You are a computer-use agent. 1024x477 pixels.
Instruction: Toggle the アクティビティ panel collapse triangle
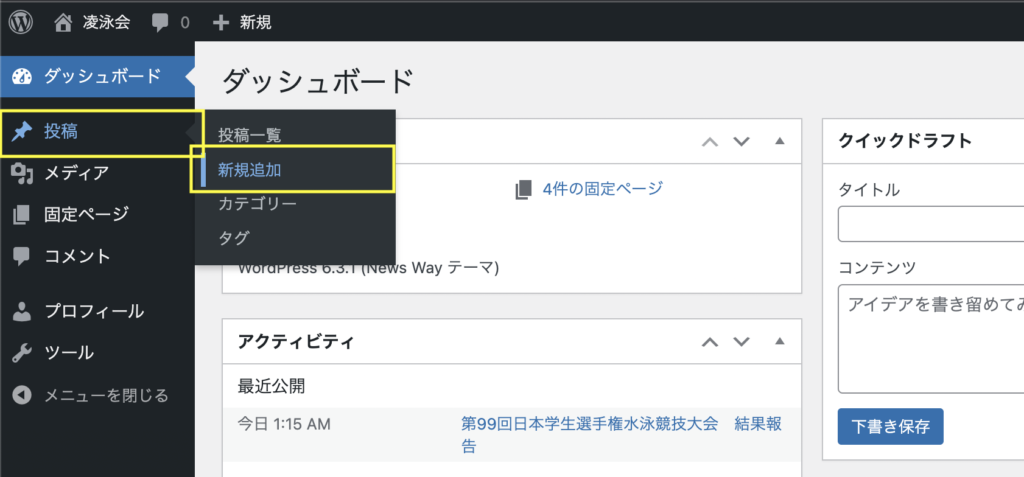point(779,342)
